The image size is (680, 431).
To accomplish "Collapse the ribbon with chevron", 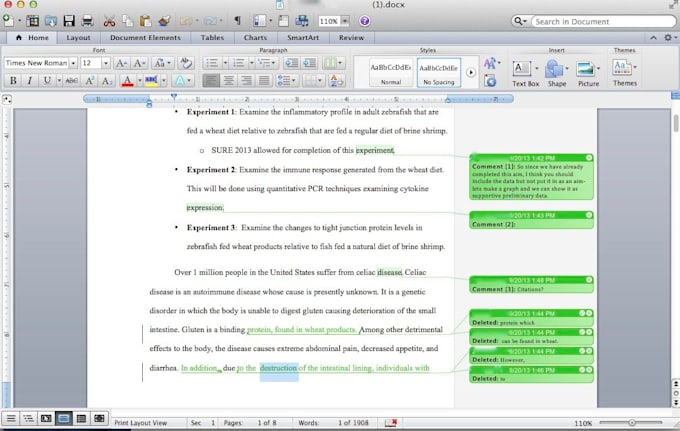I will pos(653,38).
